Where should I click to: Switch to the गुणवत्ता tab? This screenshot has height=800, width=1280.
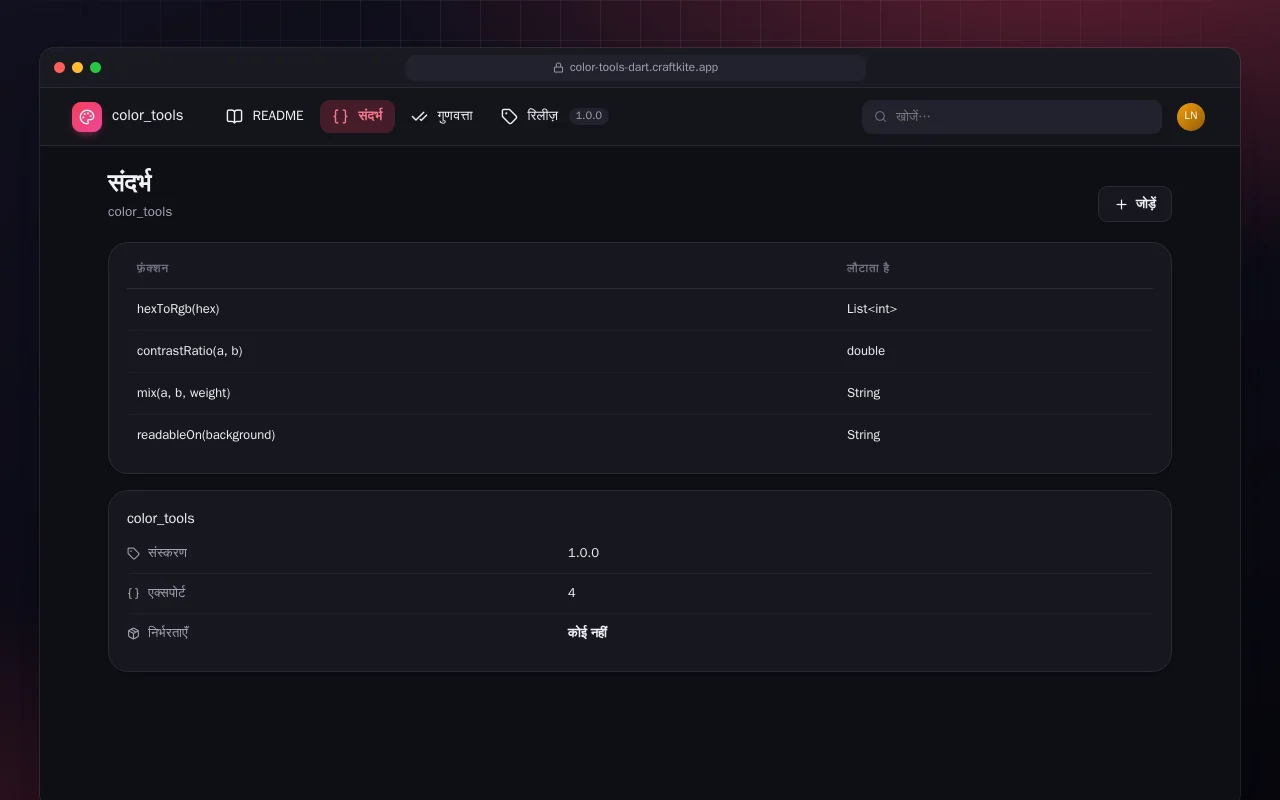click(x=442, y=116)
